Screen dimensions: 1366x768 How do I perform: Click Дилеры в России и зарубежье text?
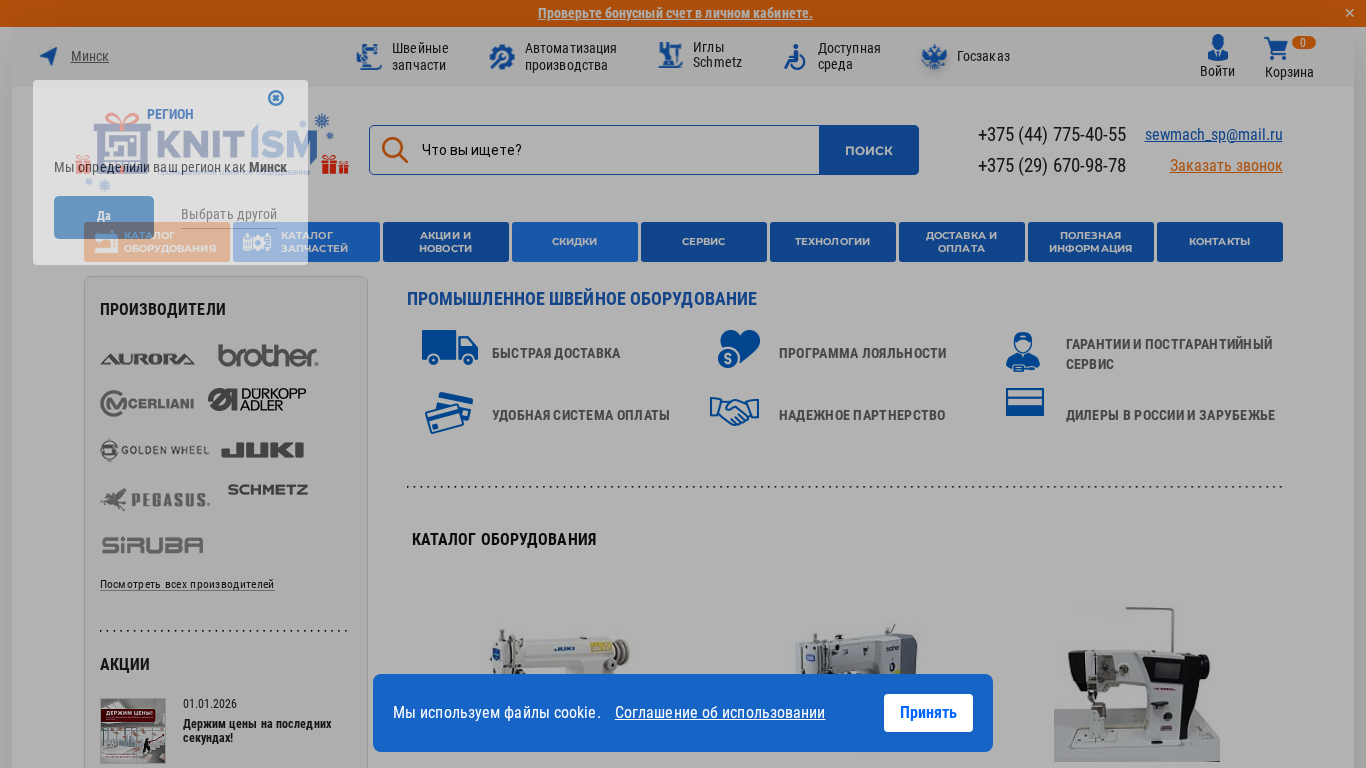[x=1170, y=415]
